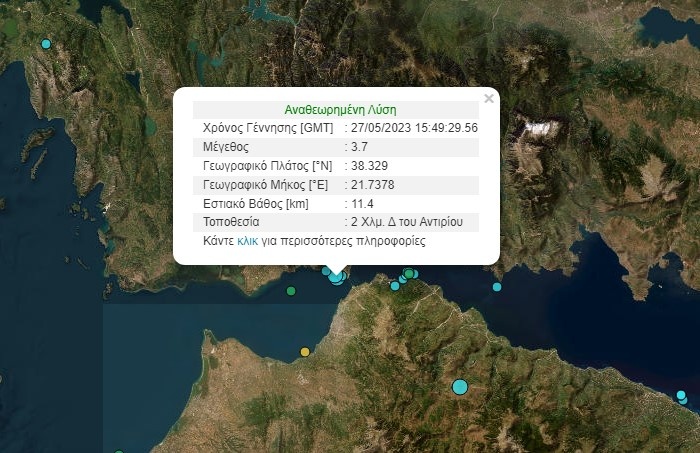Click the 'Αναθεωρημένη Λύση' popup heading

point(335,110)
